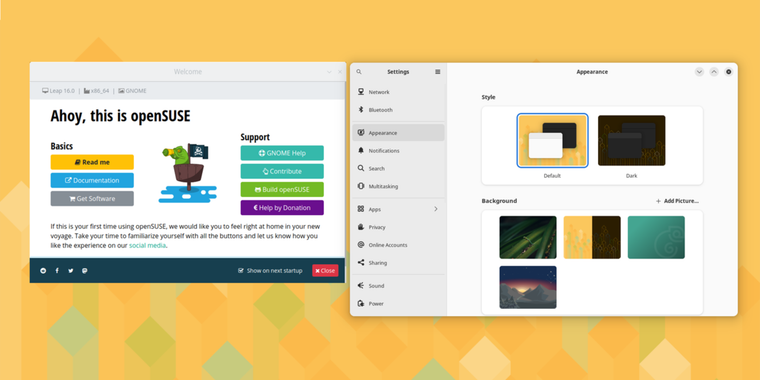This screenshot has height=380, width=760.
Task: Click the Contribute button
Action: (x=282, y=171)
